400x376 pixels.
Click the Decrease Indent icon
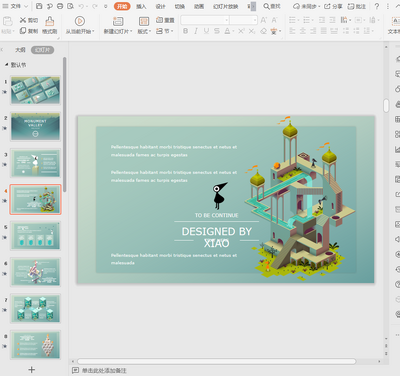(x=322, y=20)
